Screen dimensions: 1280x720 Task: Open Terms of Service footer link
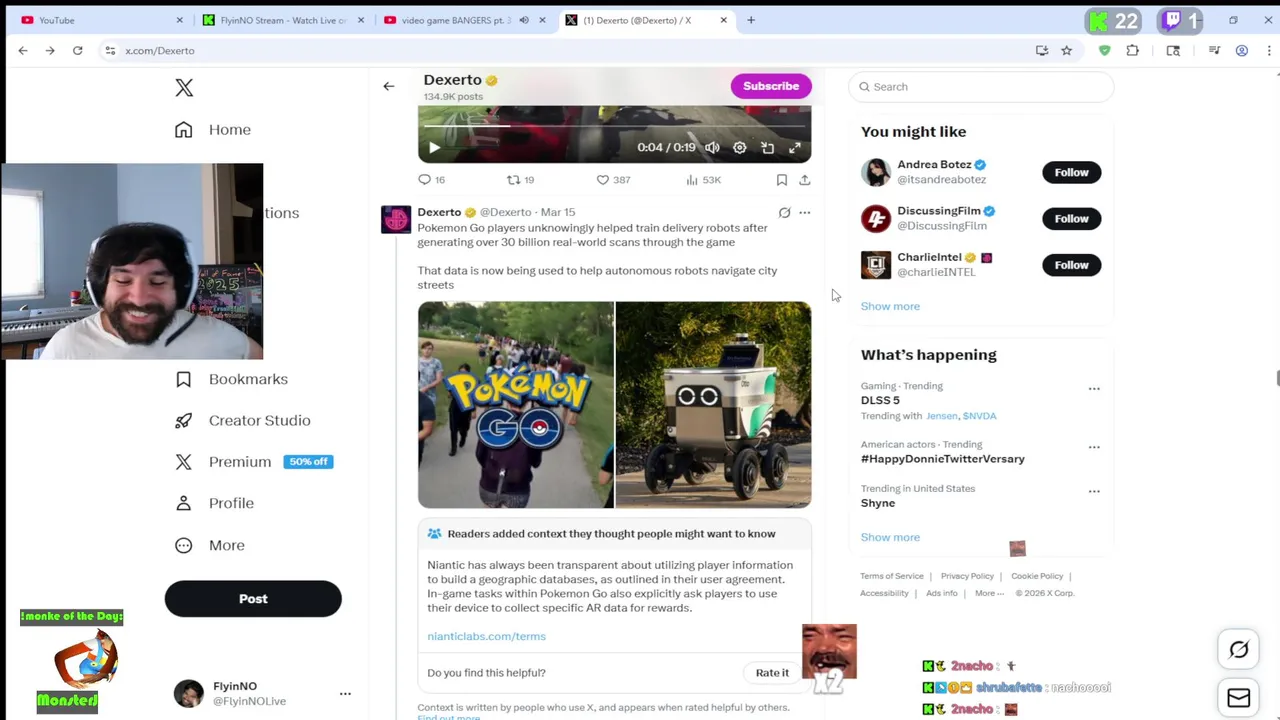click(x=892, y=576)
